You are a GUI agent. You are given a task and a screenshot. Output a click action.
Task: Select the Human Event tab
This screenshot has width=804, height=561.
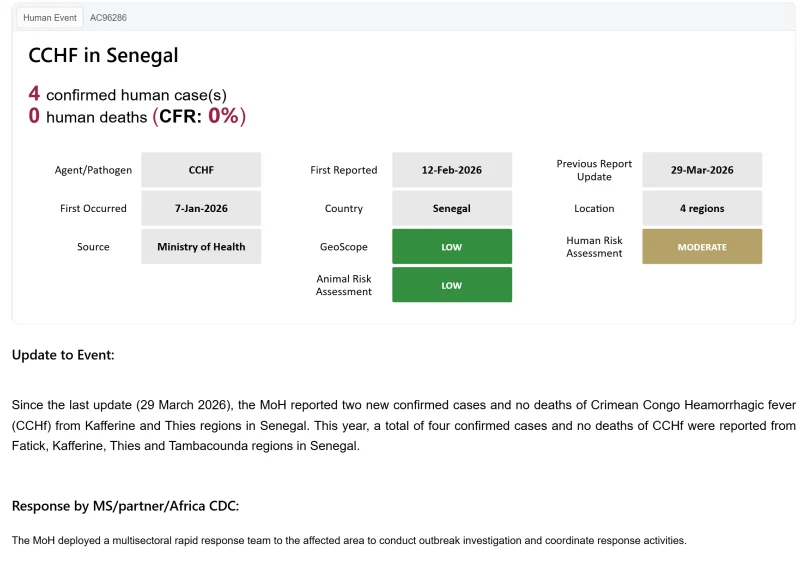50,17
